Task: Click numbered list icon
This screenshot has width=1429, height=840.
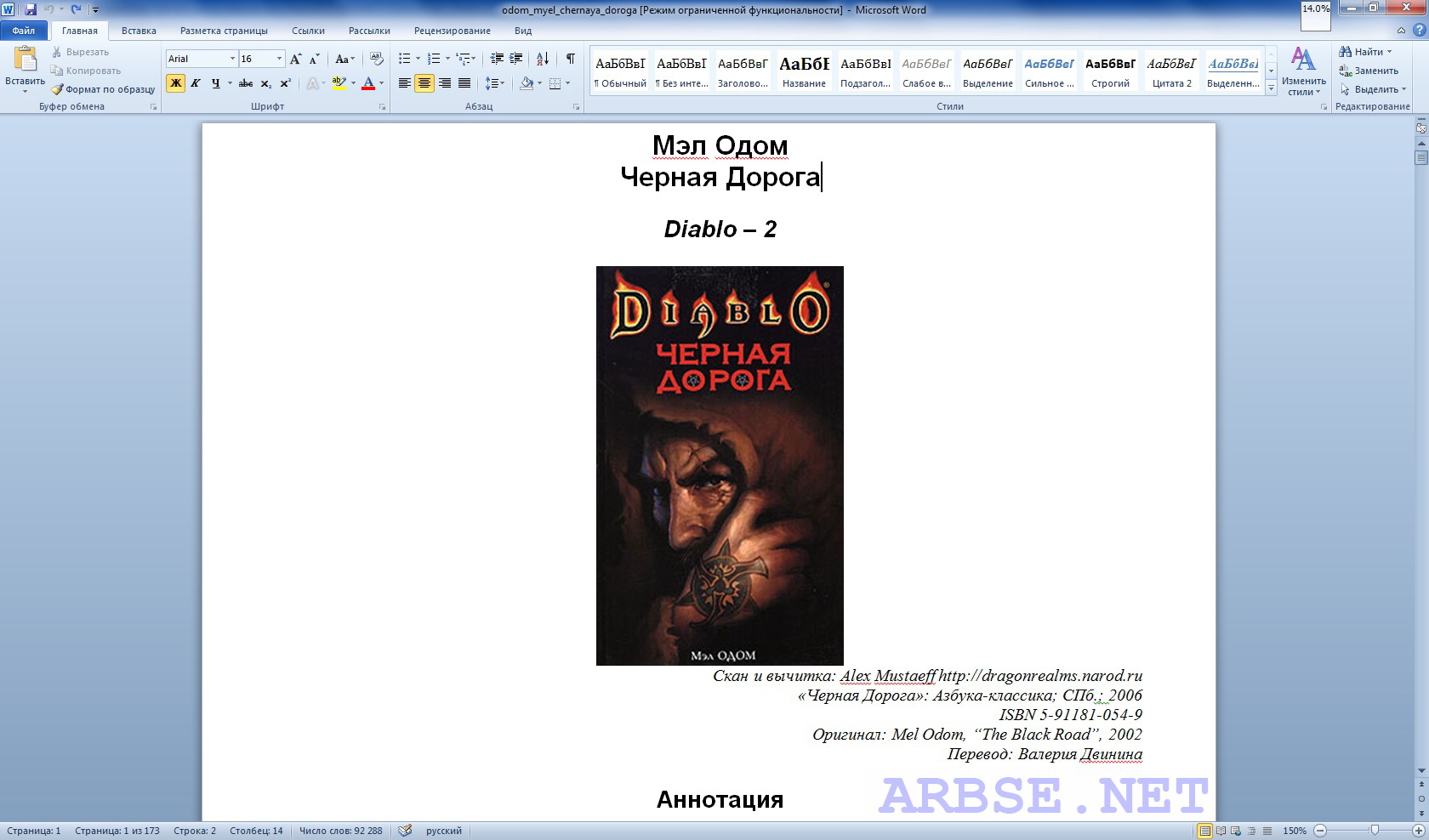Action: tap(433, 59)
